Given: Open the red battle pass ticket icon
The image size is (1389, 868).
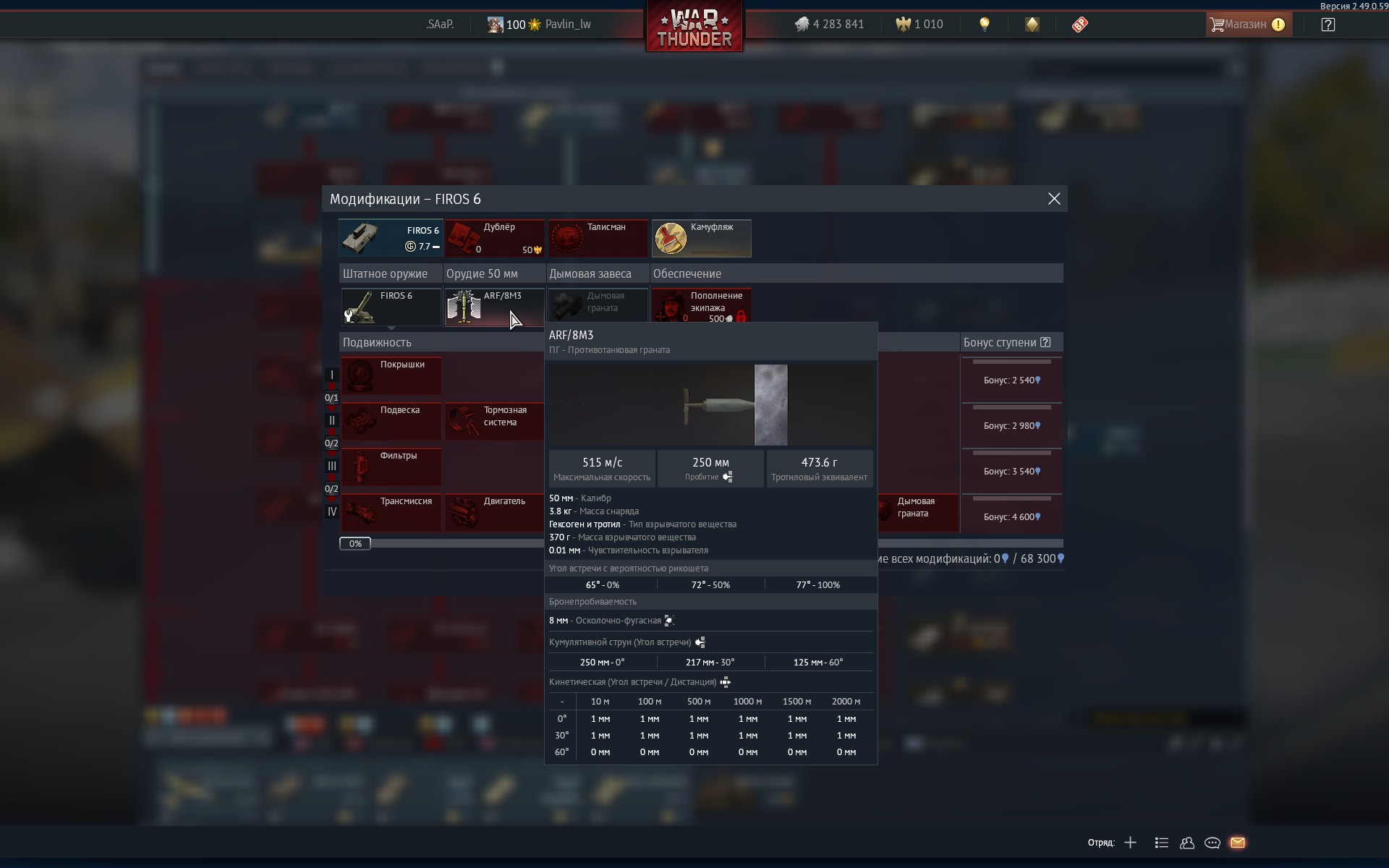Looking at the screenshot, I should [x=1079, y=25].
